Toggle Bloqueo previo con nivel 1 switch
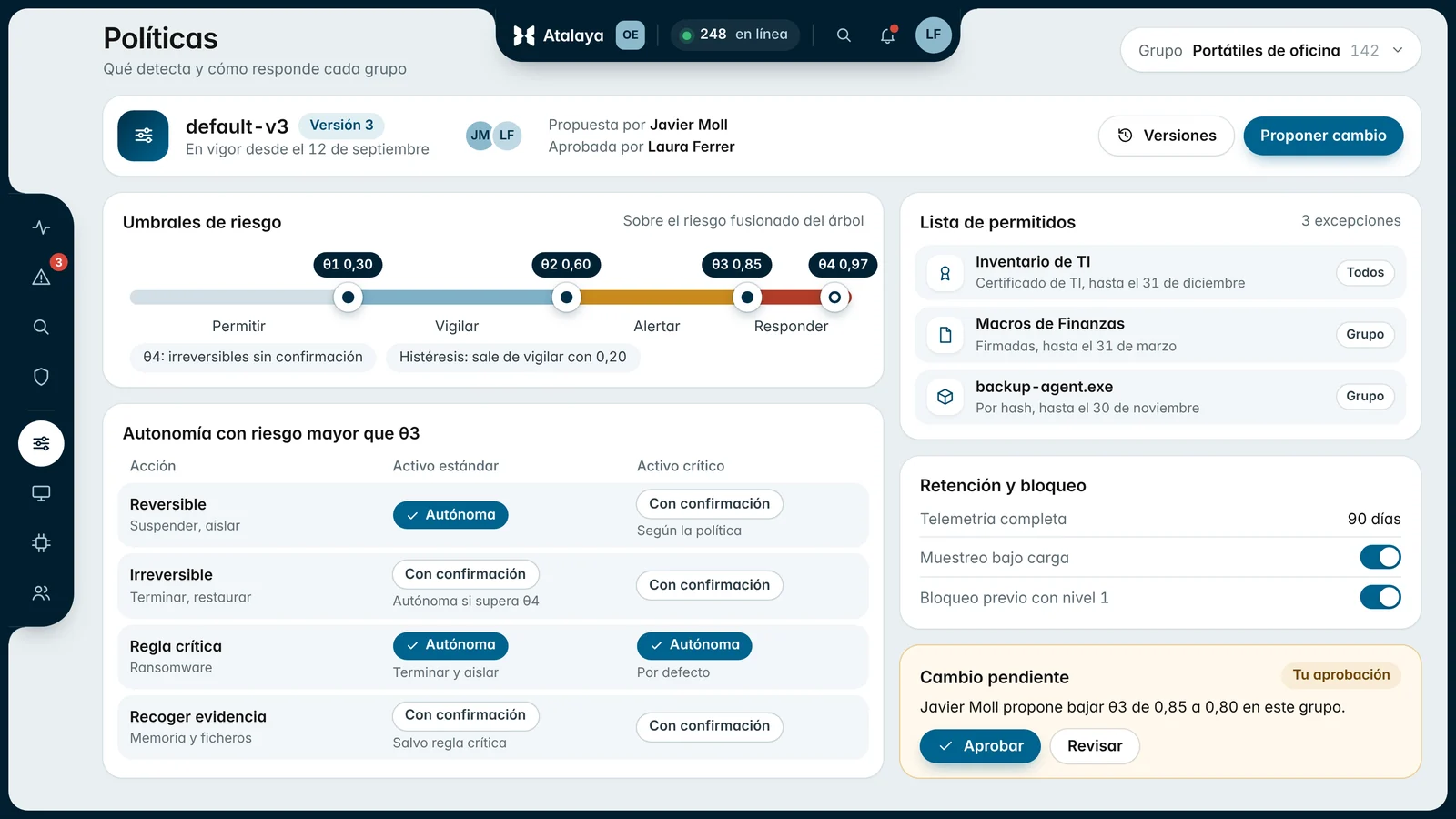Viewport: 1456px width, 819px height. pyautogui.click(x=1380, y=597)
